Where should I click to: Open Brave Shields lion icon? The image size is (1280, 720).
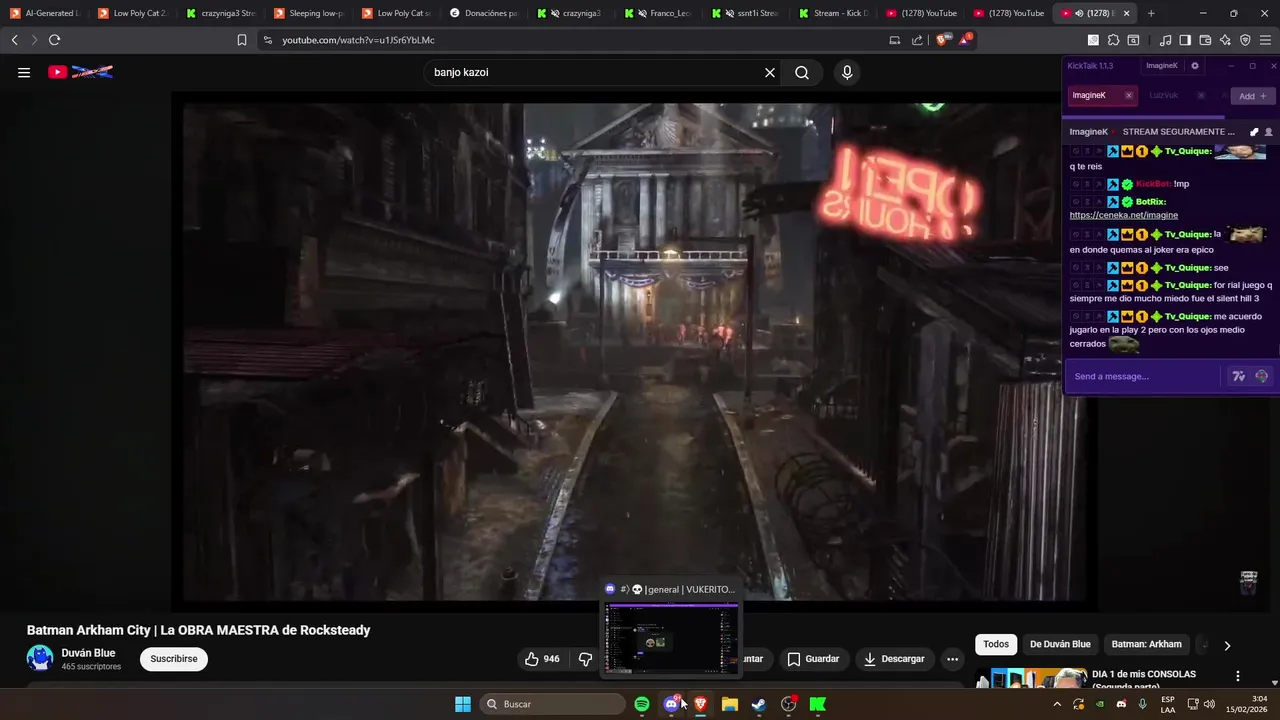(x=941, y=40)
